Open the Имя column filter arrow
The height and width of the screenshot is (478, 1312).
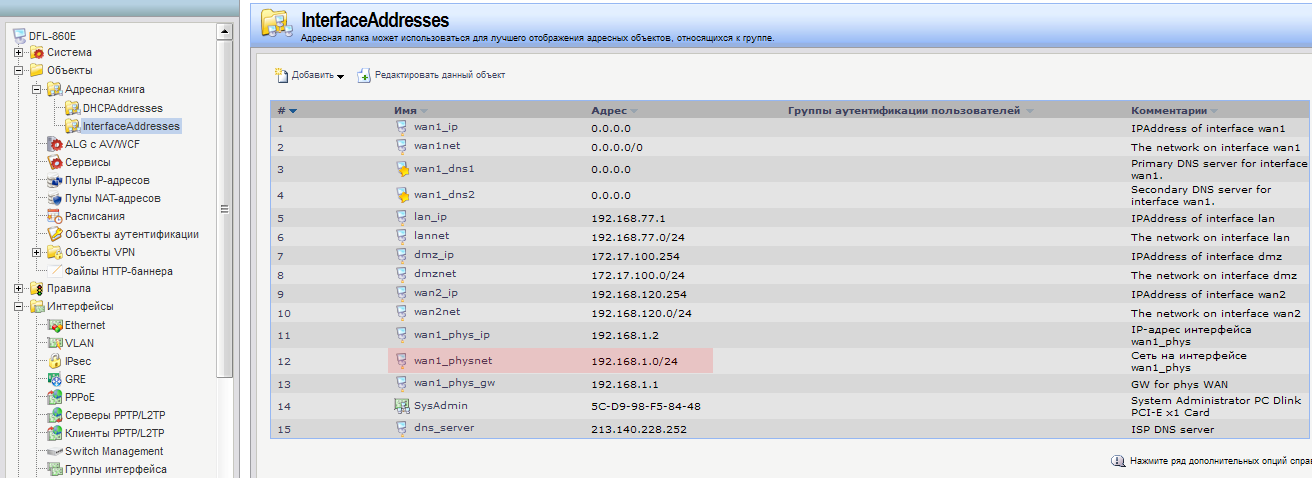[423, 111]
